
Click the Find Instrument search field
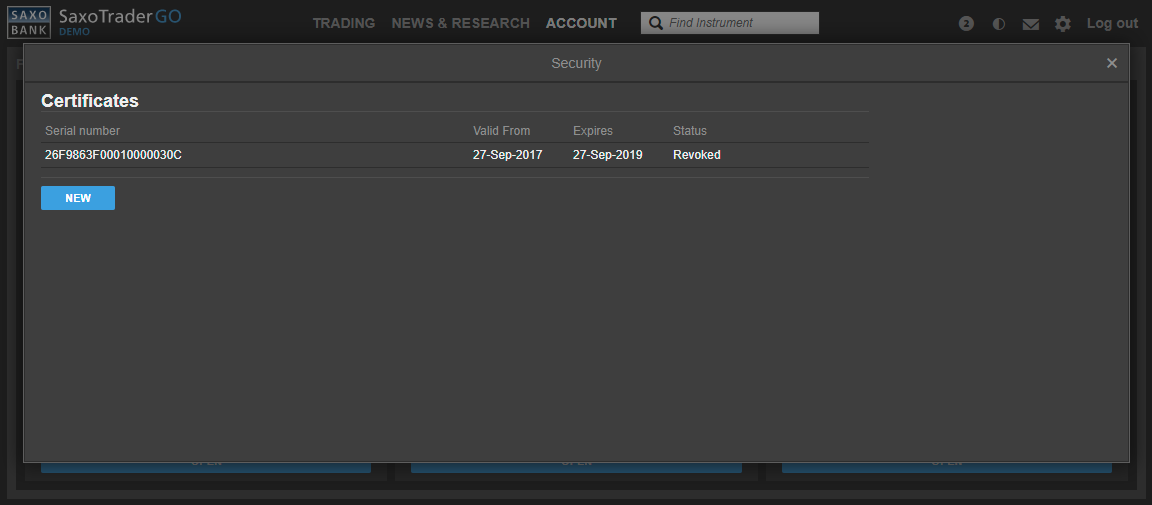[x=740, y=23]
